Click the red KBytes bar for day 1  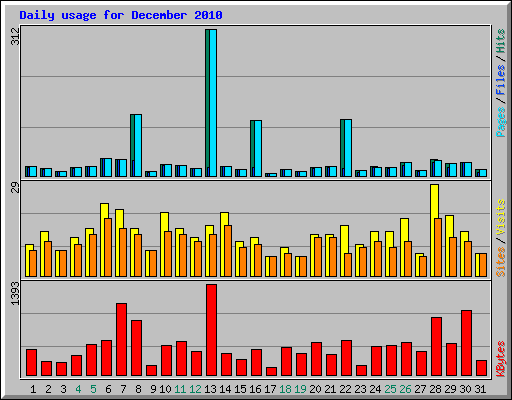[31, 363]
